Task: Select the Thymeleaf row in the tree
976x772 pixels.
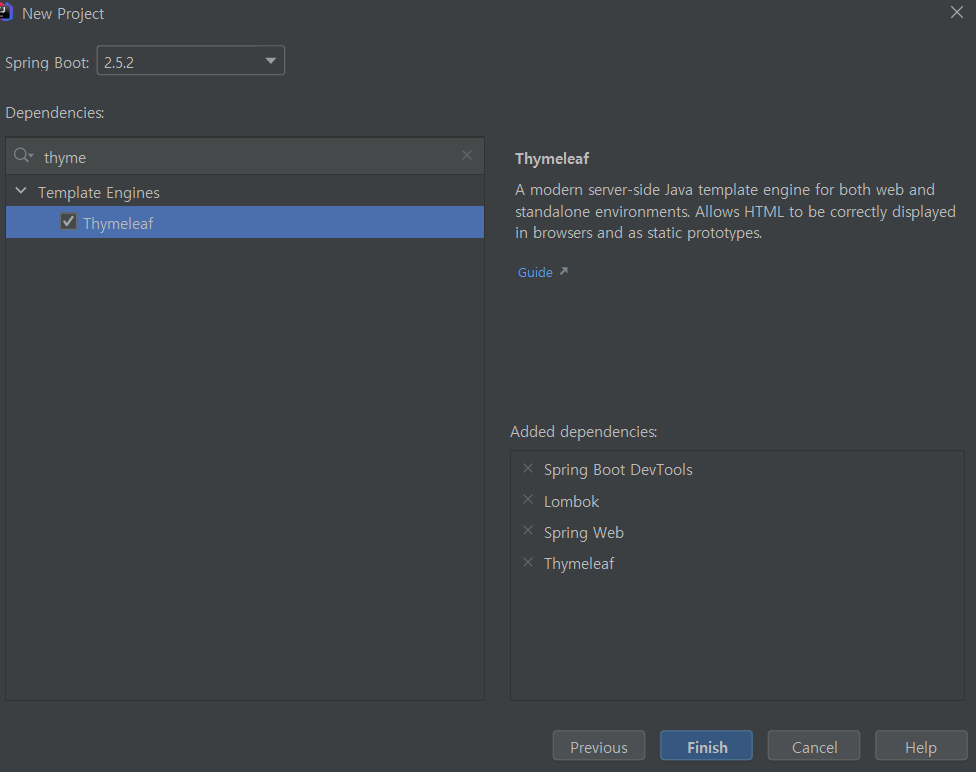Action: (x=245, y=222)
